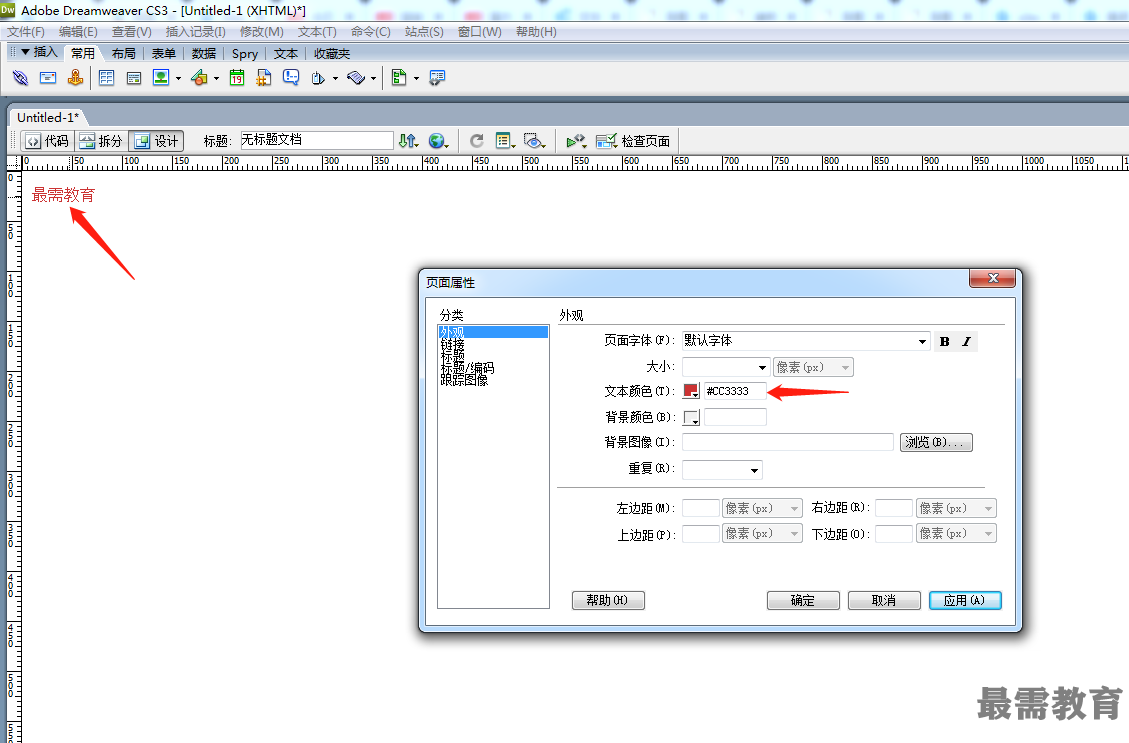Select 链接 category in list
The height and width of the screenshot is (743, 1129).
tap(453, 346)
